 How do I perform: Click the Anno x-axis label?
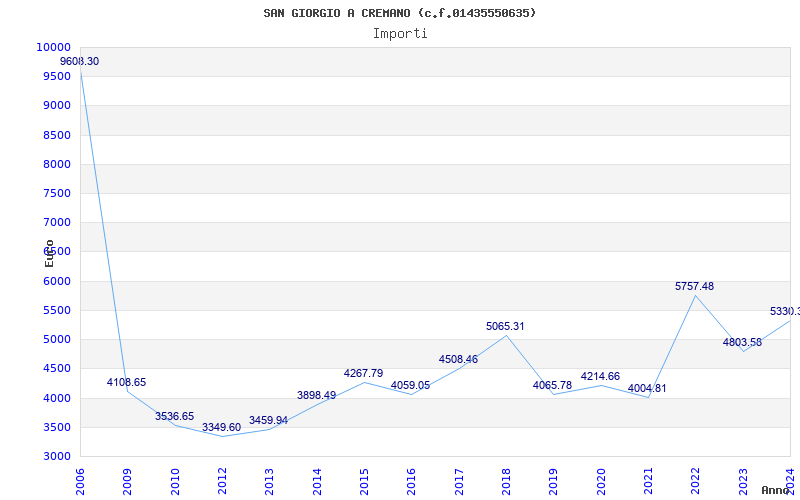(775, 490)
